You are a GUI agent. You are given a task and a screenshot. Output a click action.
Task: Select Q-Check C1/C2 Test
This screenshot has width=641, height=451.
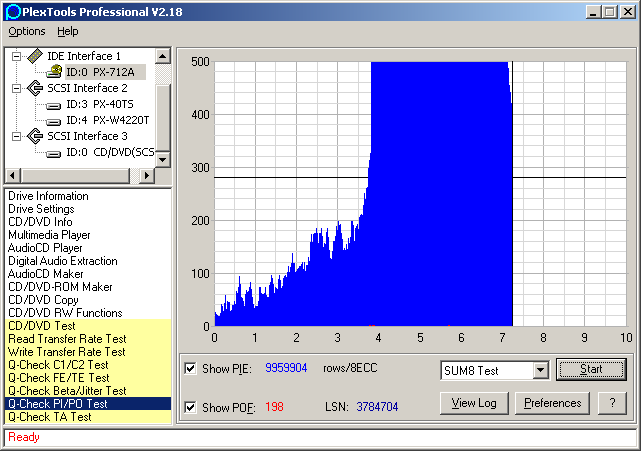[88, 365]
